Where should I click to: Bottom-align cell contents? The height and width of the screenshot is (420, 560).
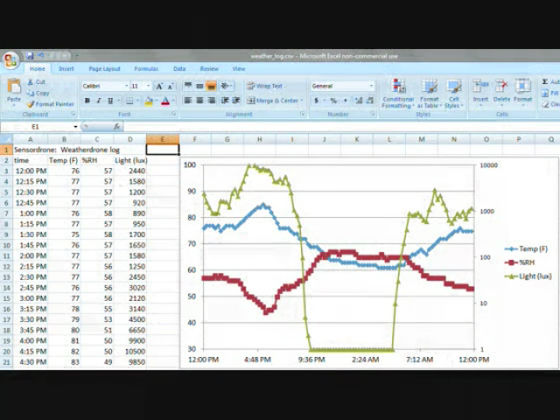(211, 86)
